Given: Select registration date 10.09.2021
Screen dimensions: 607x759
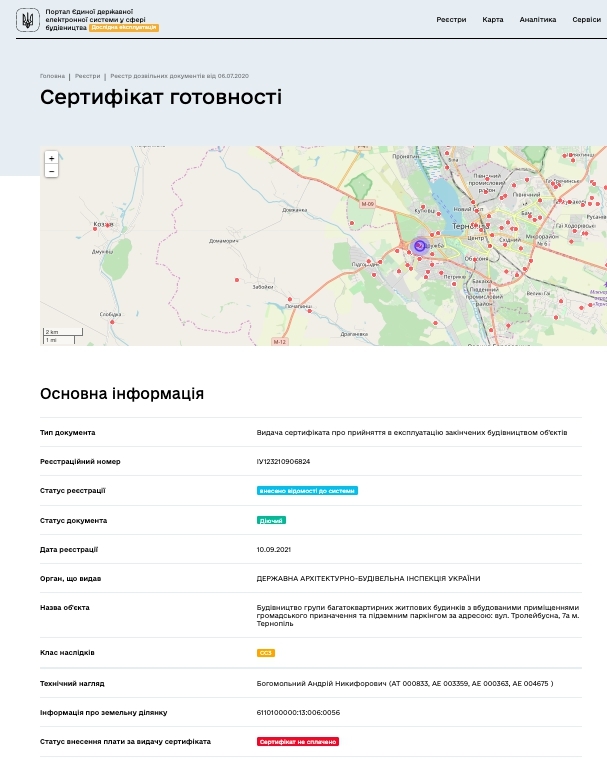Looking at the screenshot, I should click(x=273, y=549).
